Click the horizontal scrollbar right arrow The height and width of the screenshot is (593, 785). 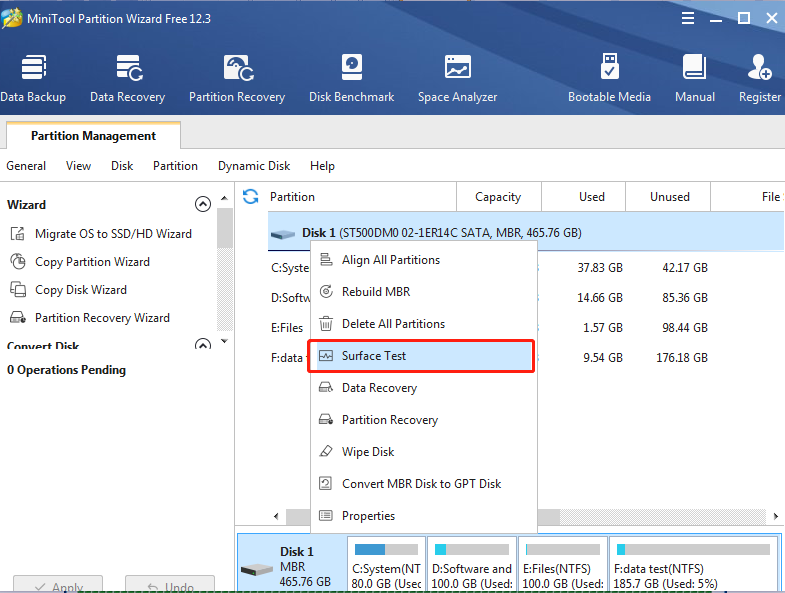[x=775, y=516]
